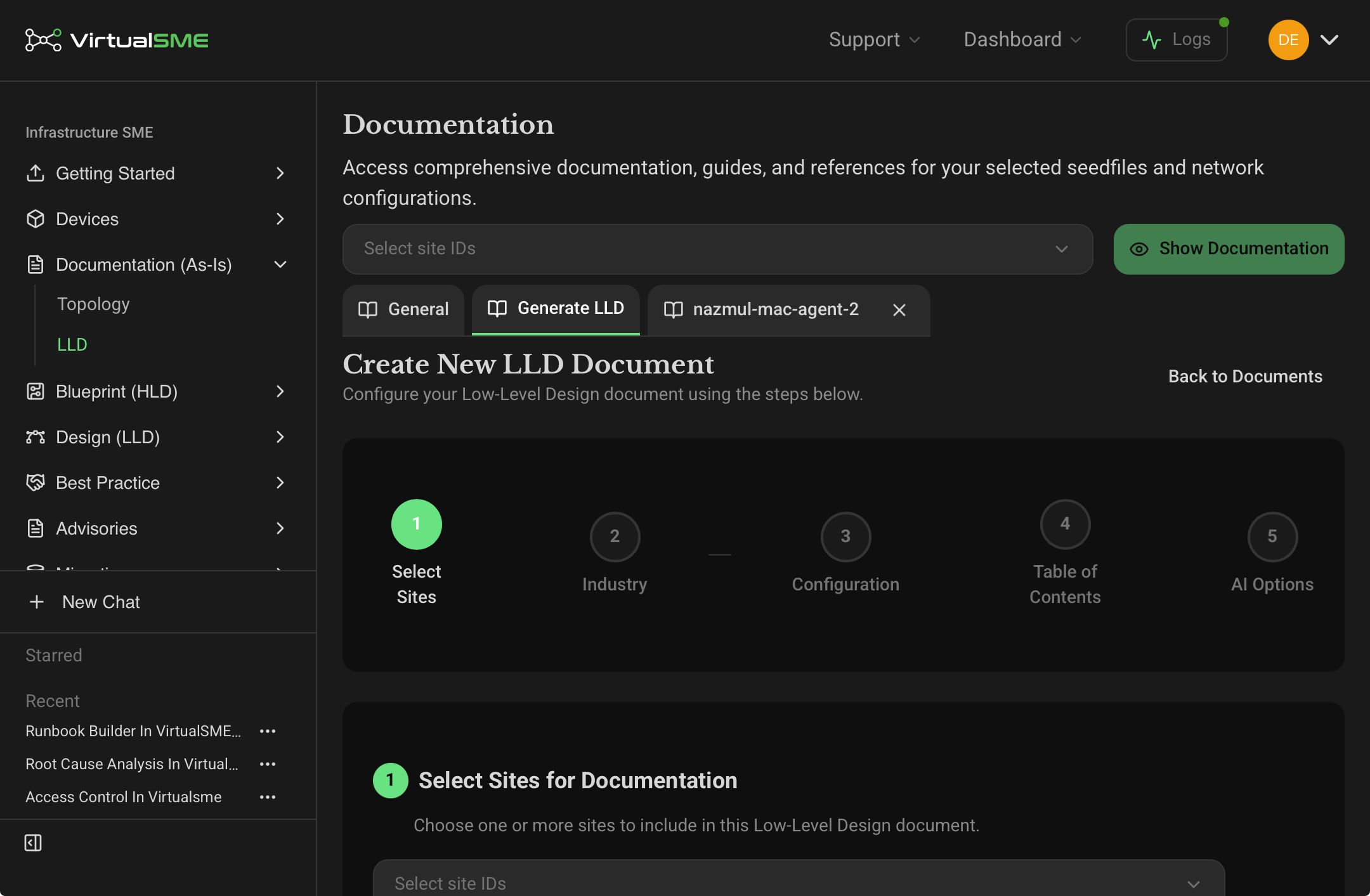Click the Getting Started upload icon
Screen dimensions: 1370x896
(36, 173)
